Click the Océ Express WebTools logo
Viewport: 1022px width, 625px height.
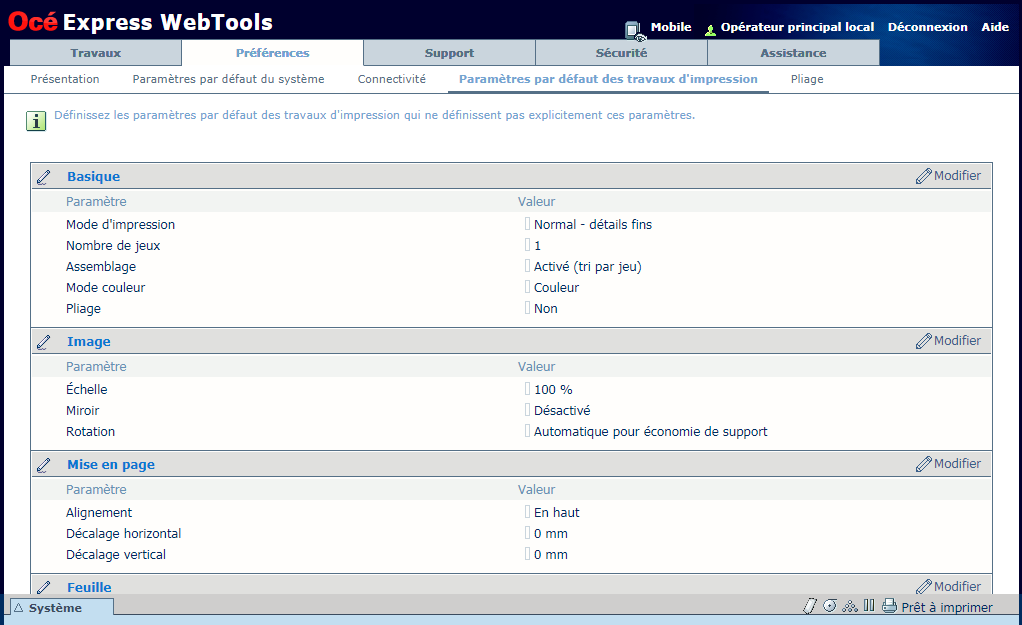pos(140,22)
